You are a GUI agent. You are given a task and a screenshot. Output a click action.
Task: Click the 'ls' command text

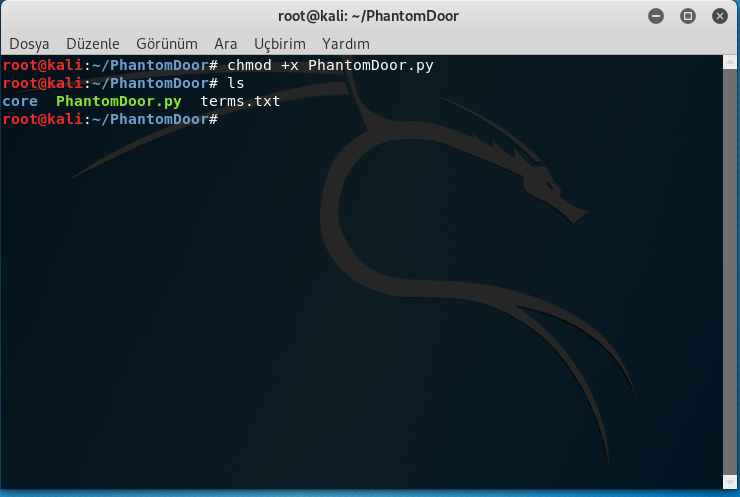[x=235, y=83]
